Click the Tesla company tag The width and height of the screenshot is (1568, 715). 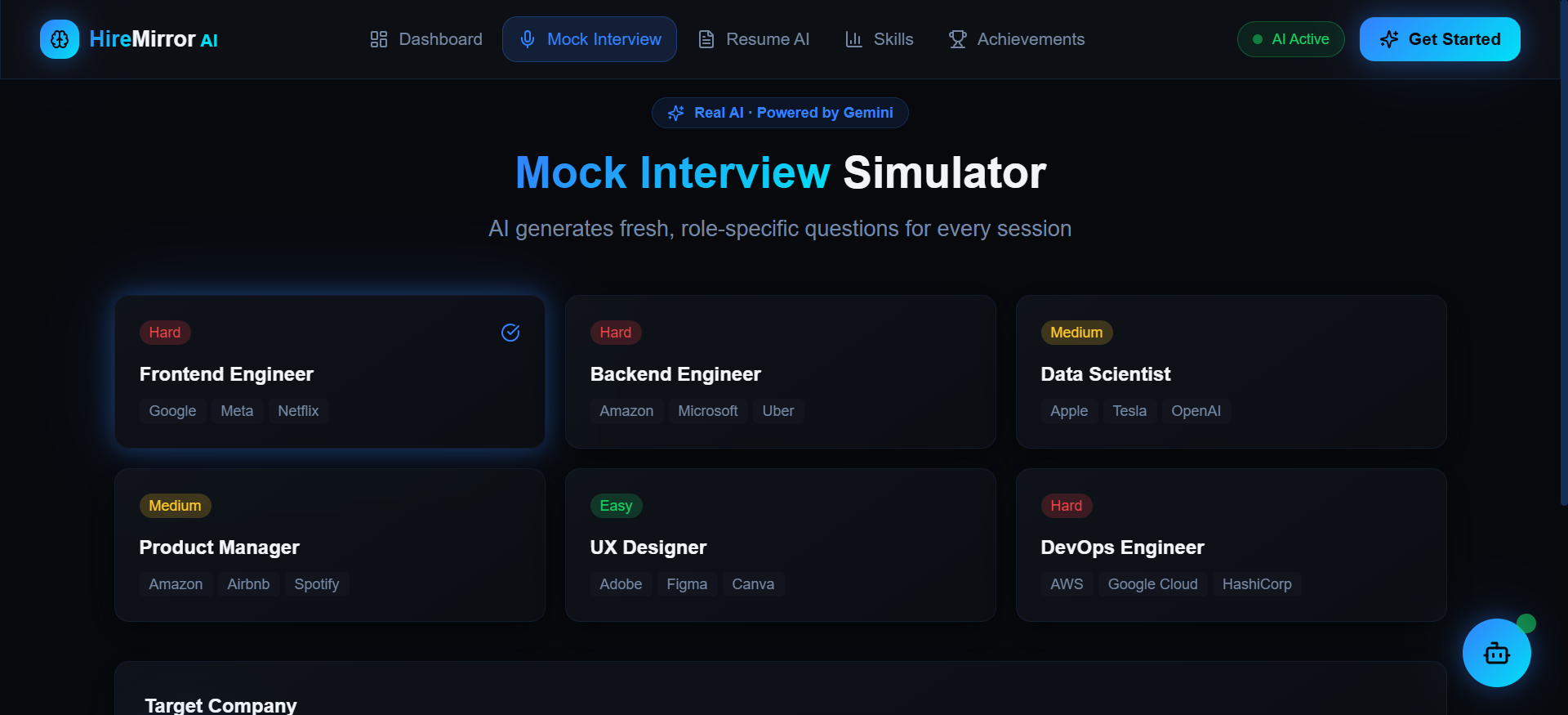click(1129, 411)
